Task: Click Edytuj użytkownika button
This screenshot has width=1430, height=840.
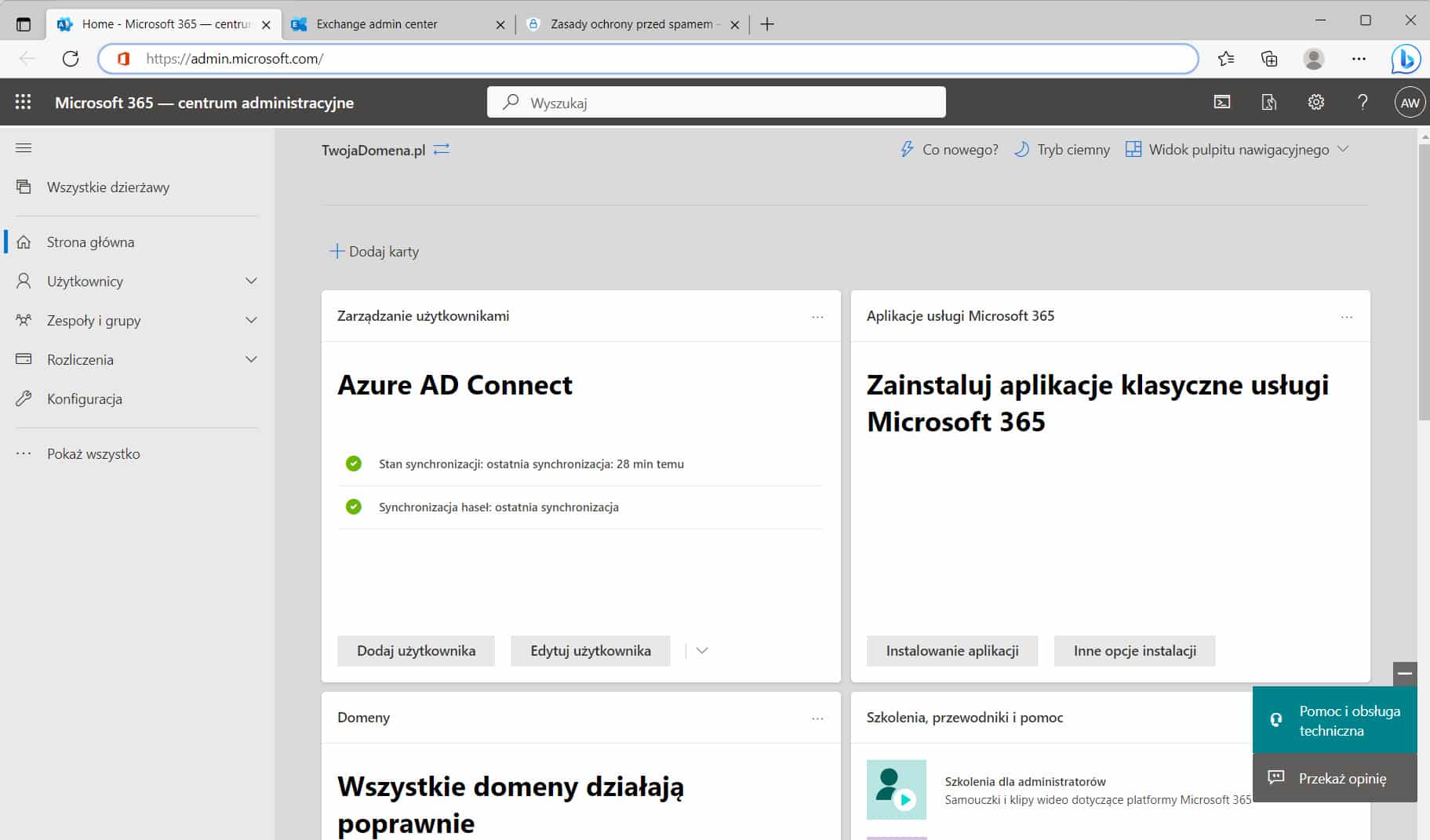Action: tap(591, 650)
